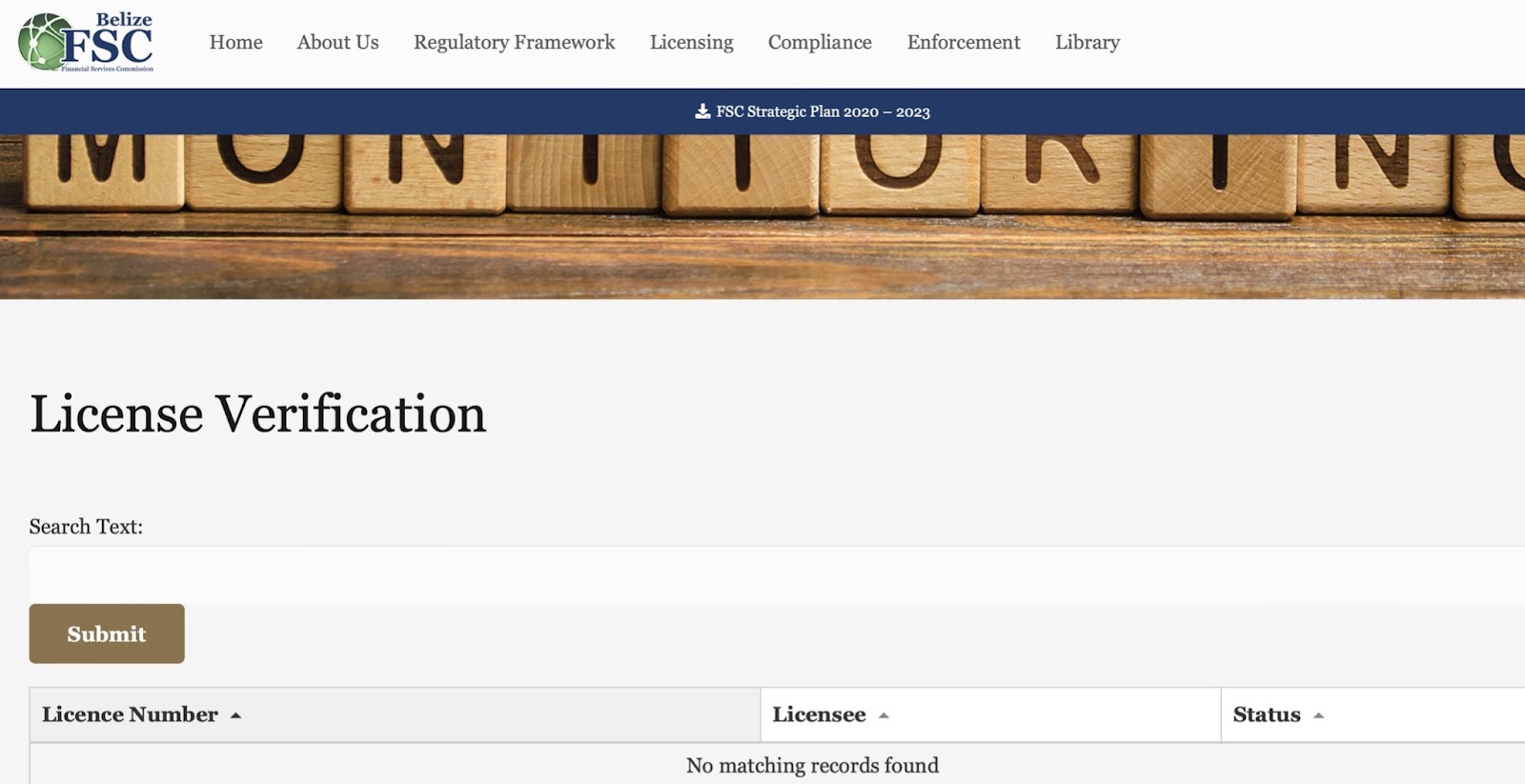Sort by Licensee column header
This screenshot has height=784, width=1525.
click(990, 714)
